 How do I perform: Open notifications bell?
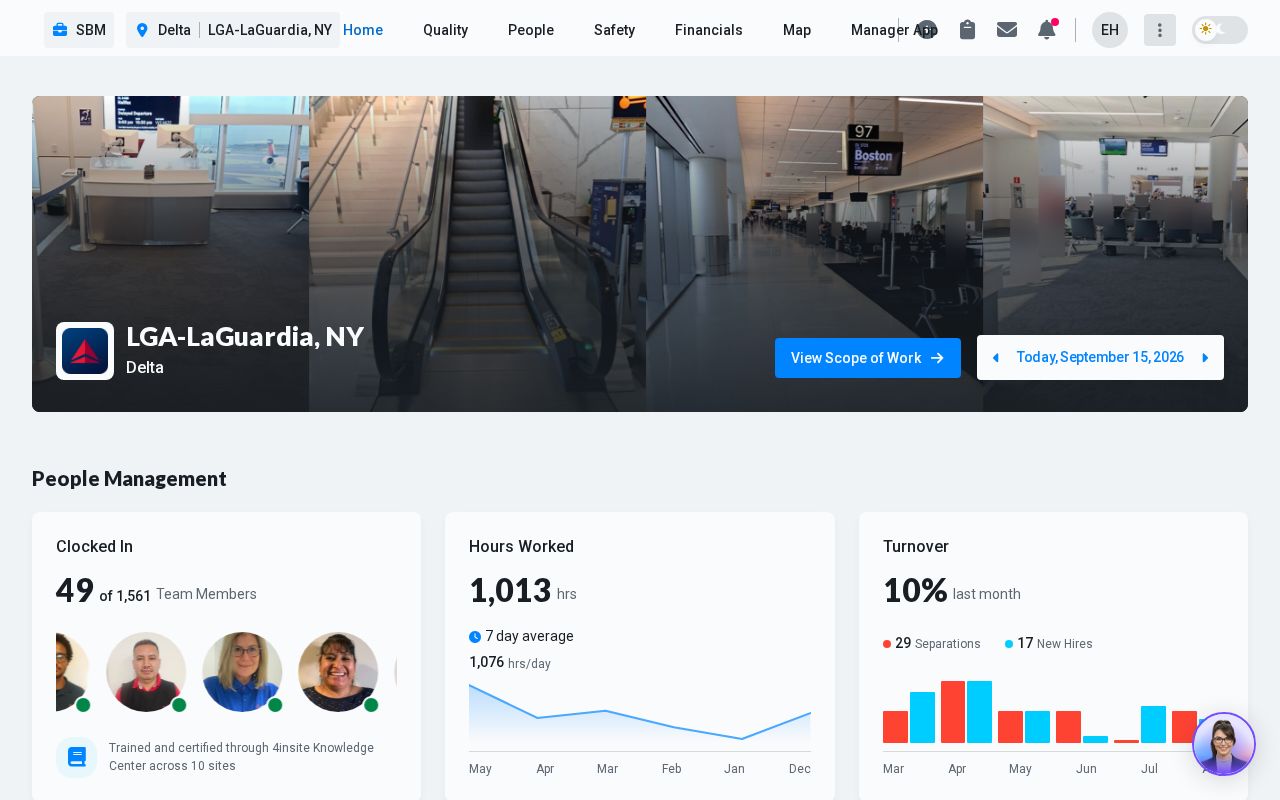pos(1047,30)
